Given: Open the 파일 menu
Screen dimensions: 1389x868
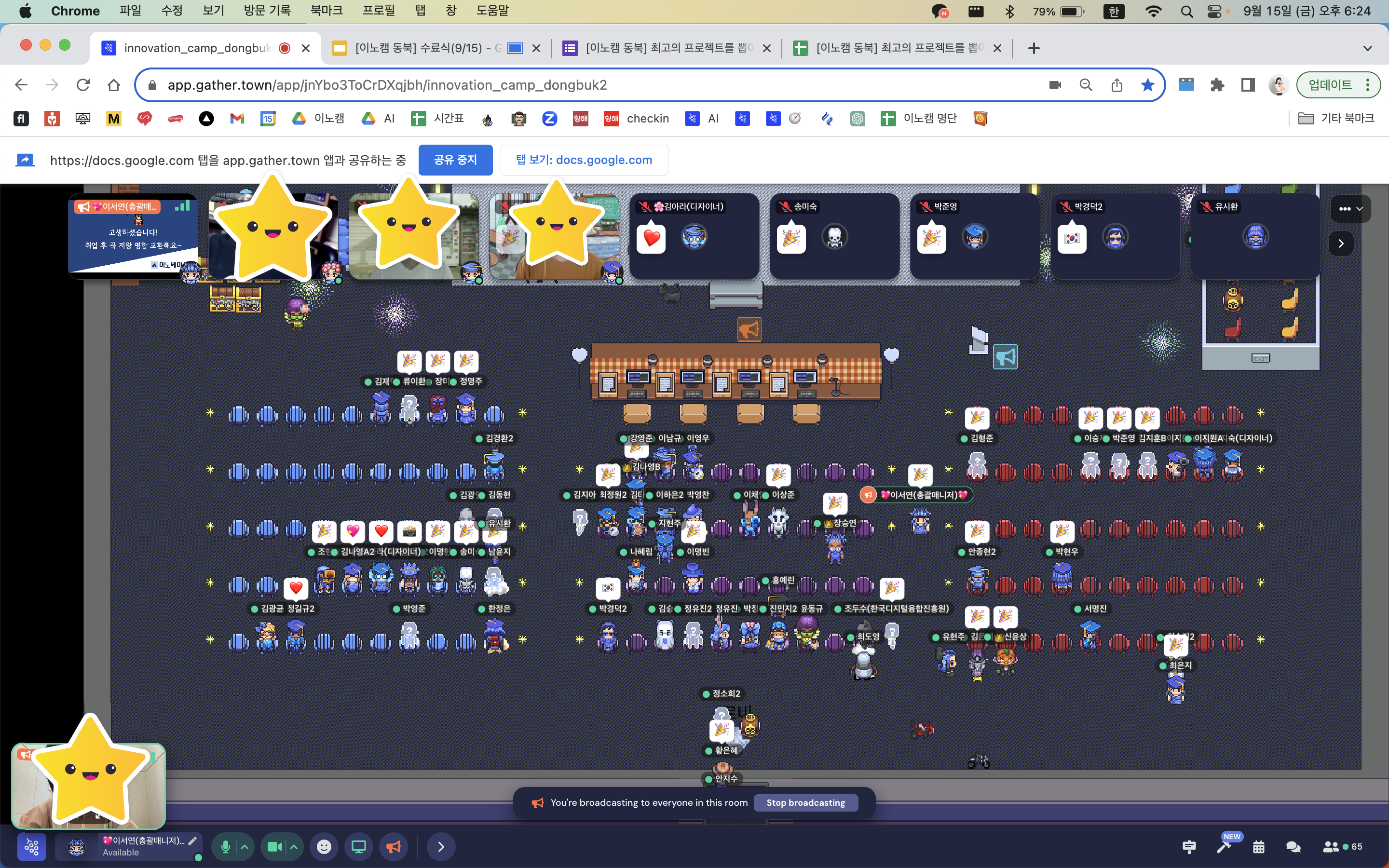Looking at the screenshot, I should coord(130,10).
